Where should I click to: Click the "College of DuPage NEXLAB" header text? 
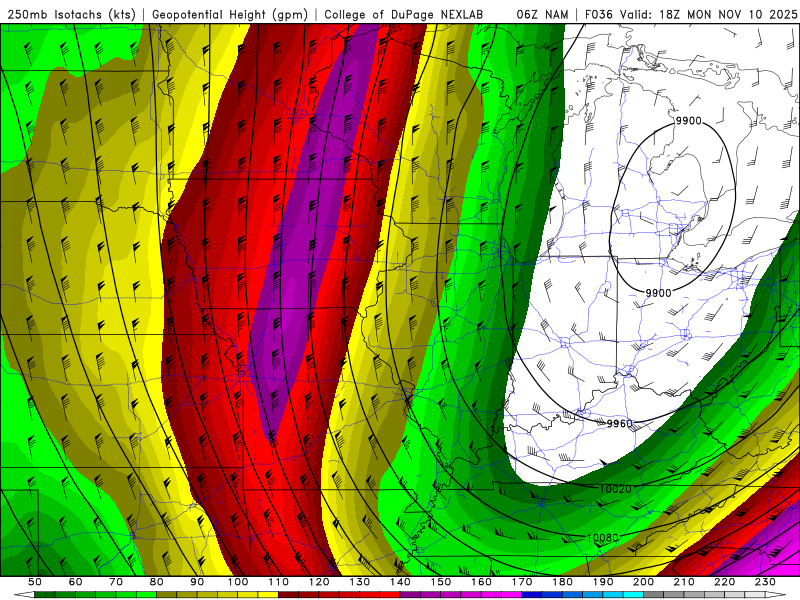click(404, 15)
